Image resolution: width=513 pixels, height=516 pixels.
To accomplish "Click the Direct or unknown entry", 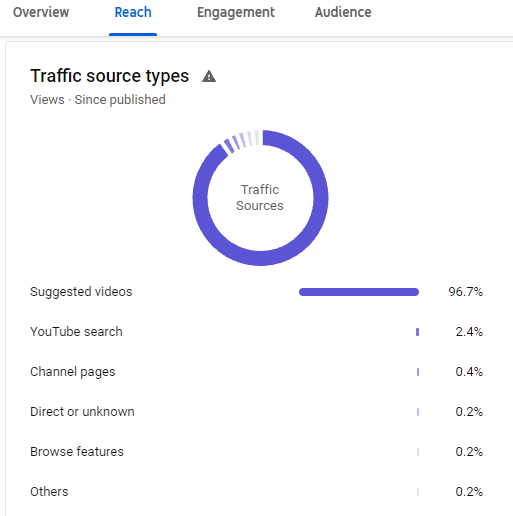I will pos(82,412).
